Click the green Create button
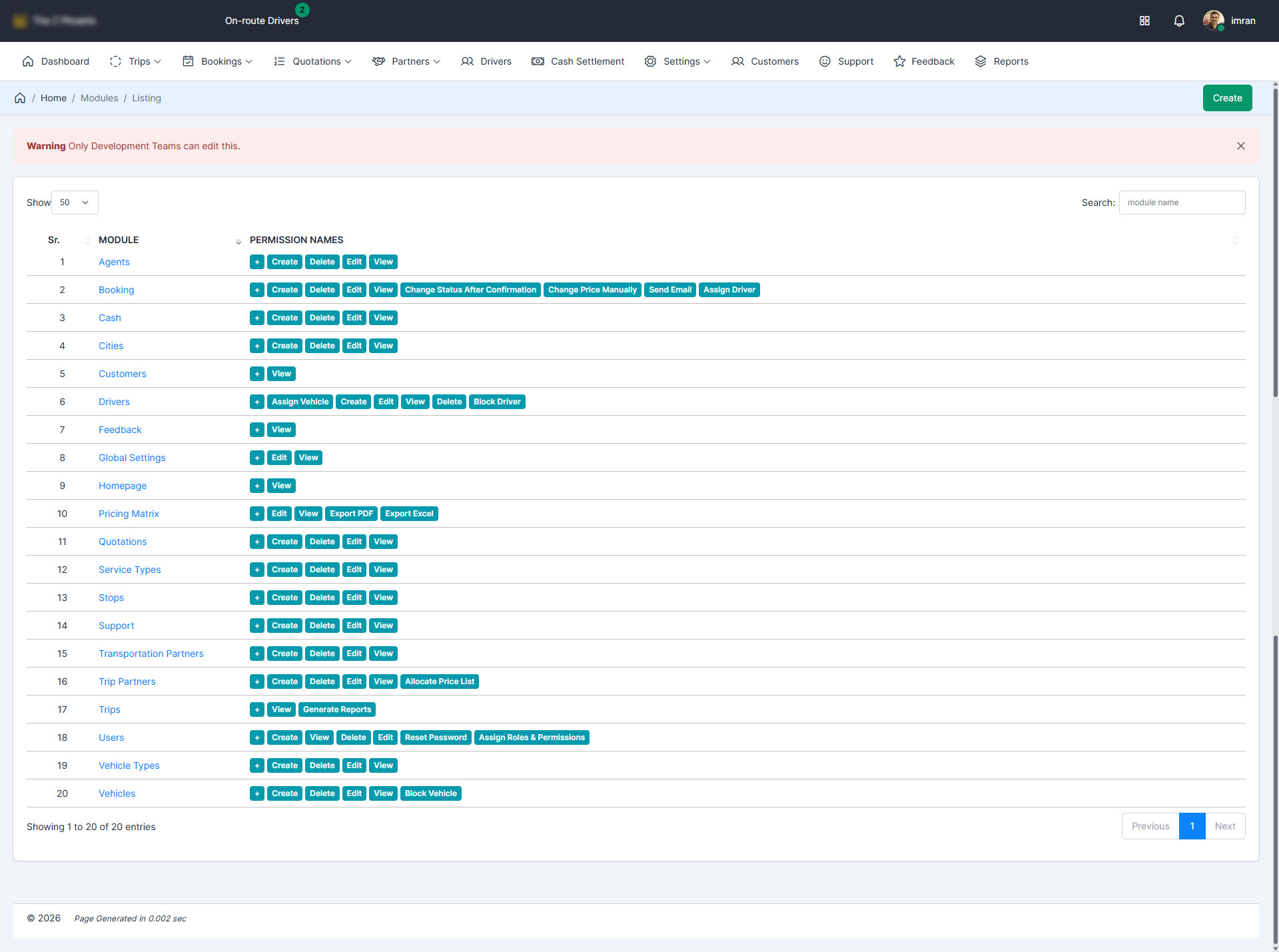This screenshot has width=1279, height=952. pos(1226,98)
